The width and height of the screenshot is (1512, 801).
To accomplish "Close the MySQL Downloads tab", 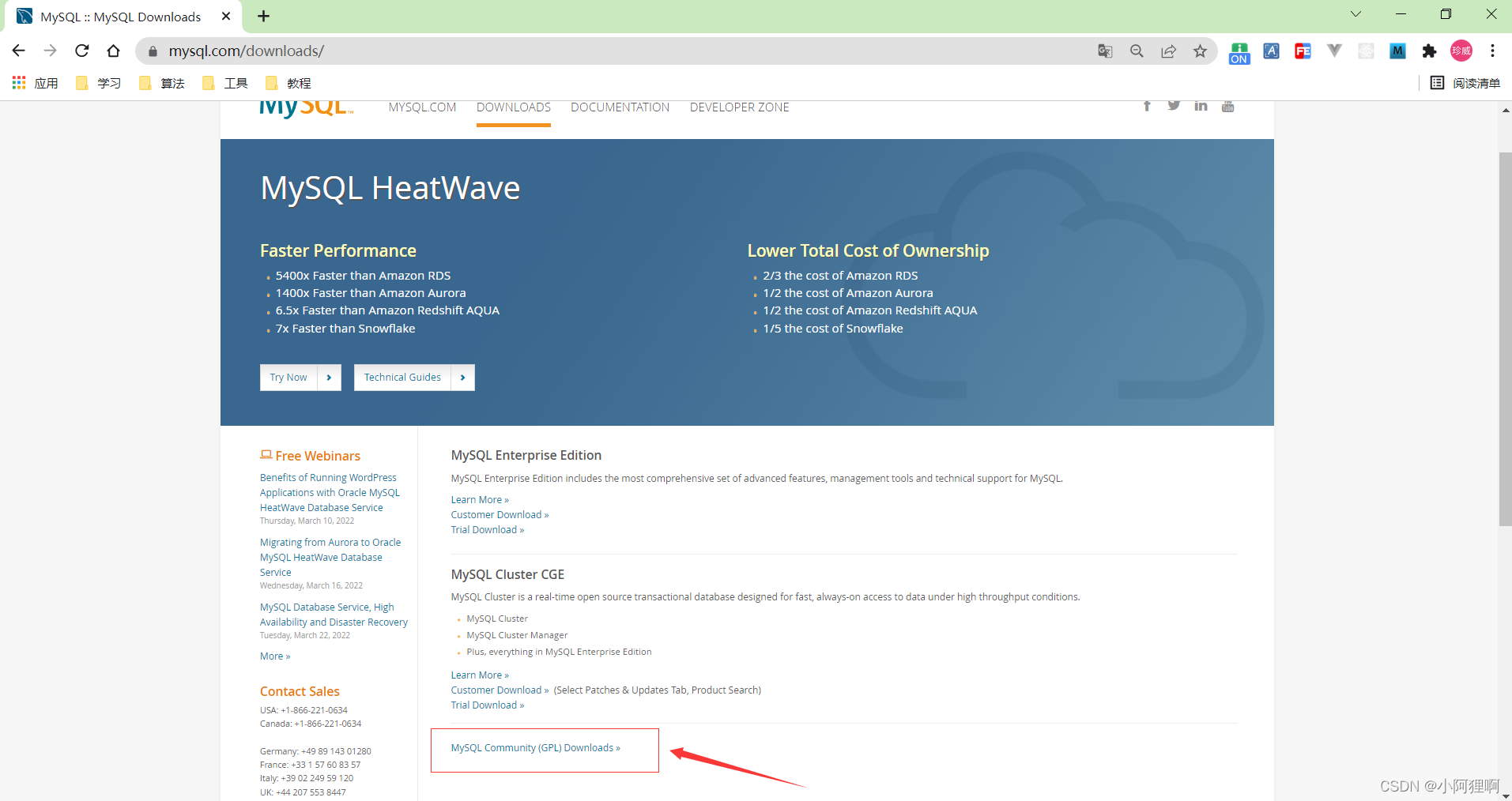I will coord(226,17).
